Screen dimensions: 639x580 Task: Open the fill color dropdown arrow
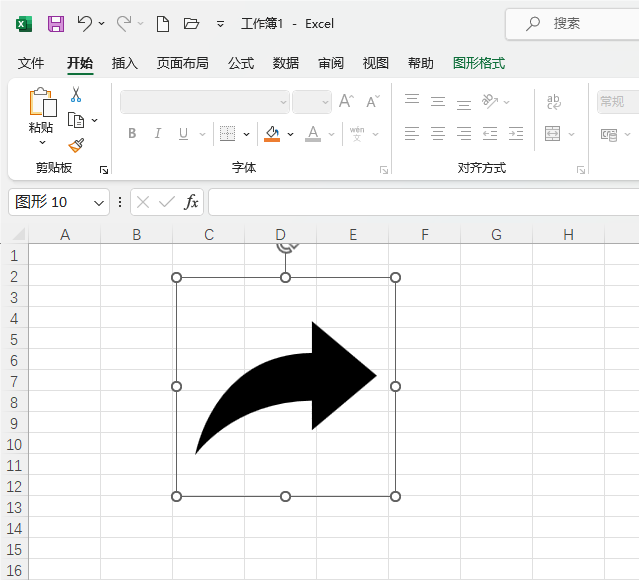coord(290,134)
